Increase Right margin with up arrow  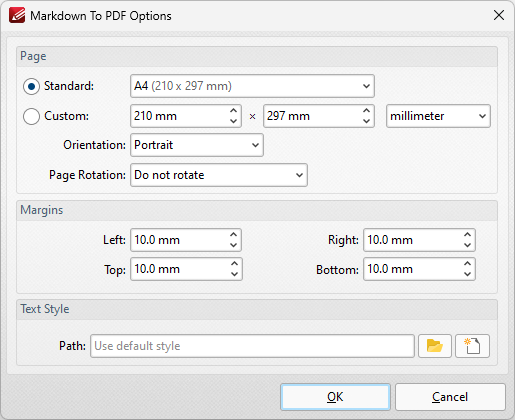click(467, 235)
